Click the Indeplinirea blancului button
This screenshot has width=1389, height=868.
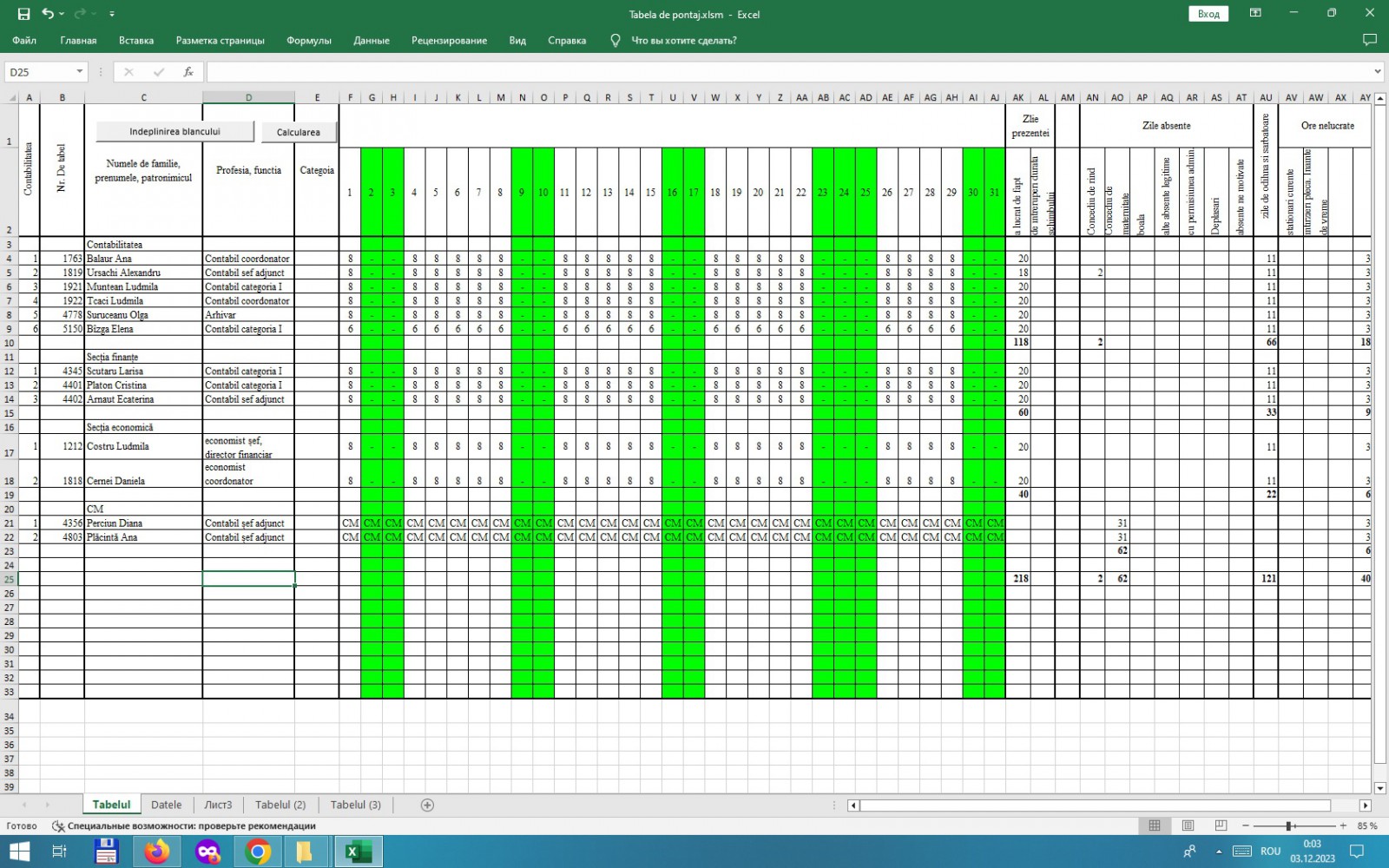(174, 132)
